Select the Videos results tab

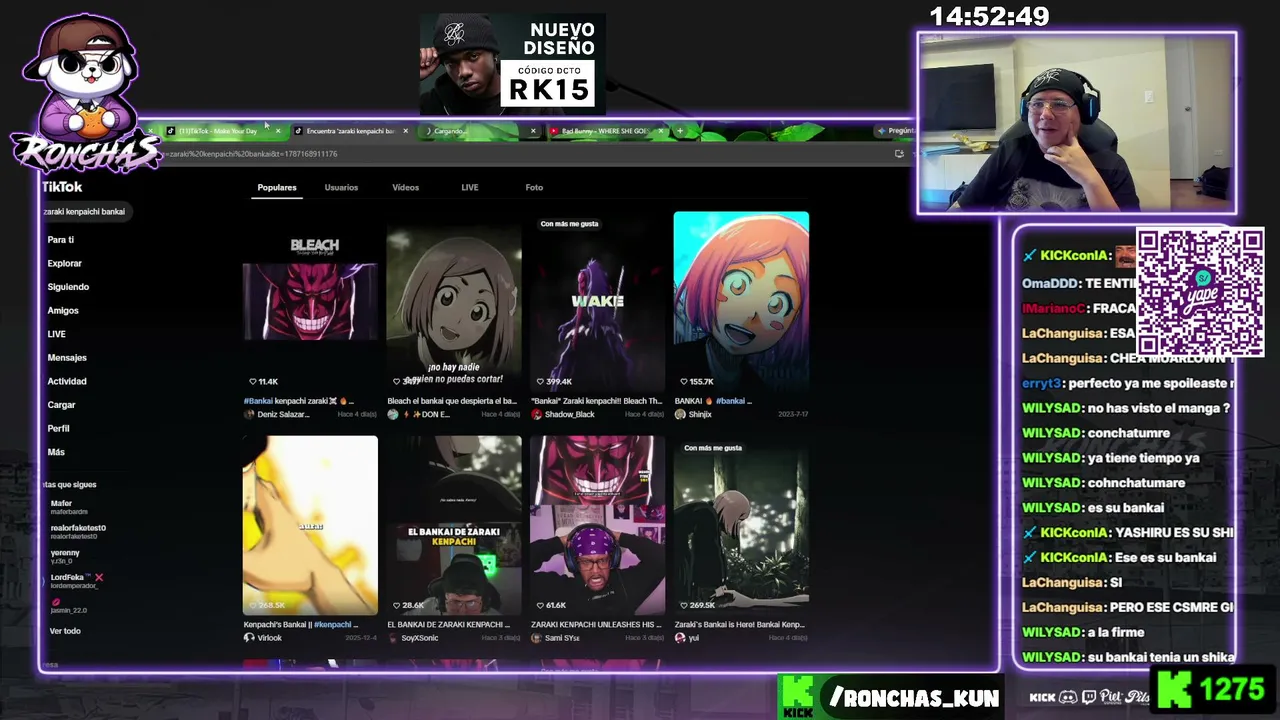405,188
